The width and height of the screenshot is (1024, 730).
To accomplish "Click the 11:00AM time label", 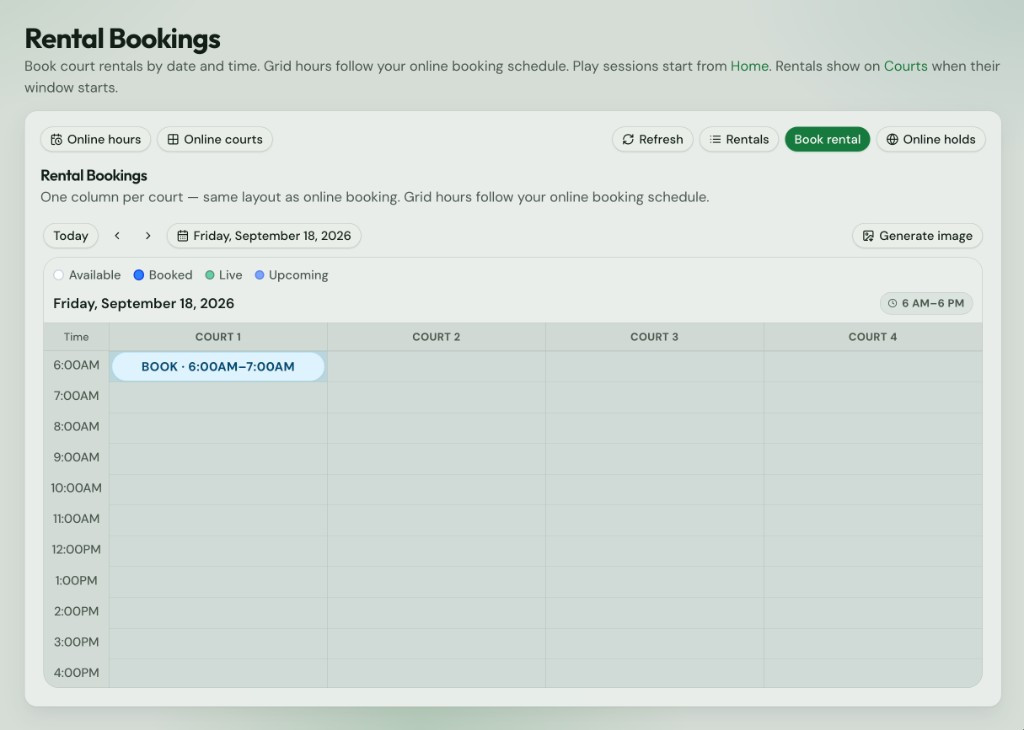I will (x=76, y=518).
